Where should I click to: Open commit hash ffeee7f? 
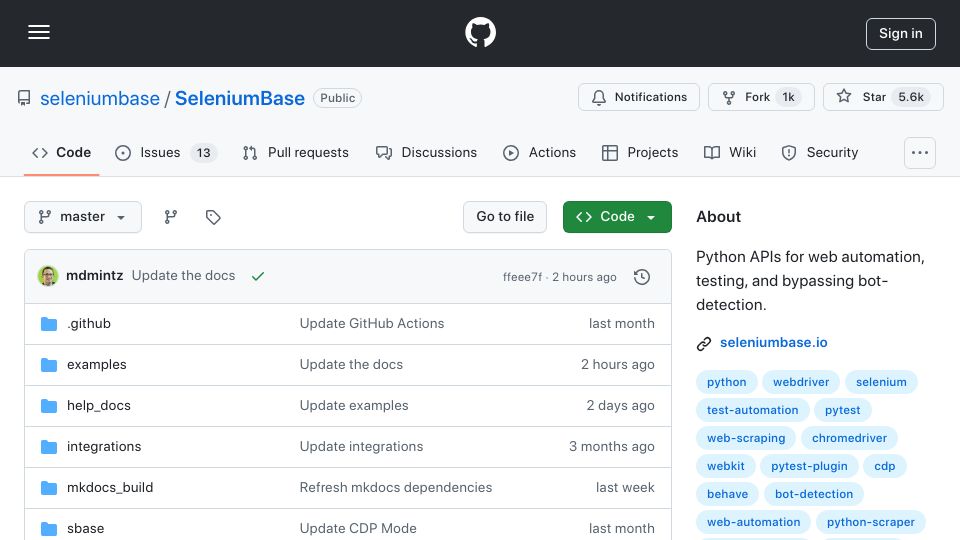[522, 277]
